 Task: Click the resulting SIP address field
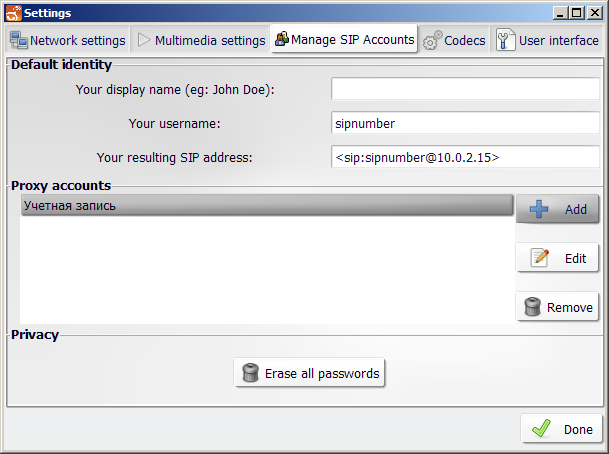point(465,157)
